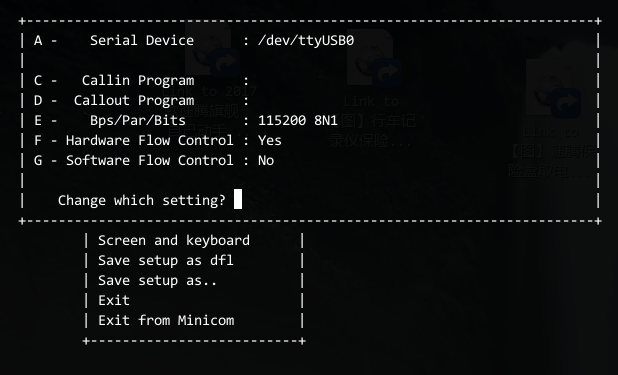Select the Exit menu entry
Screen dimensions: 618x375
click(114, 300)
